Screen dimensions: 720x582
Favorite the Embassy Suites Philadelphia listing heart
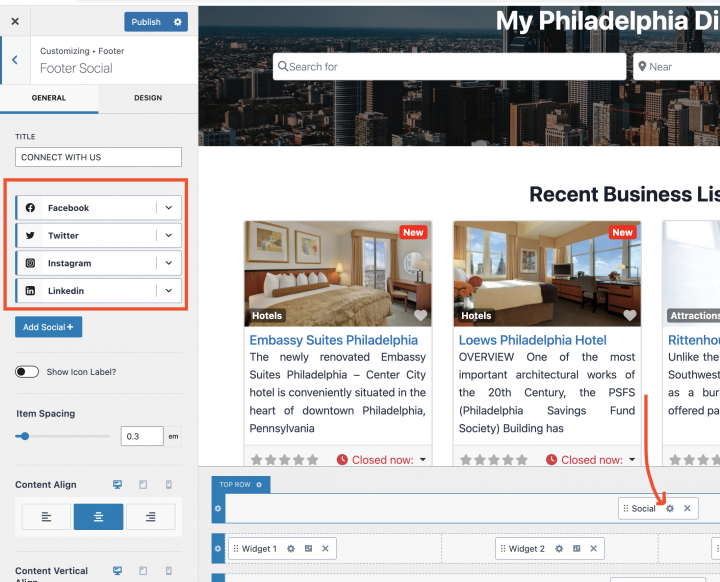[420, 315]
